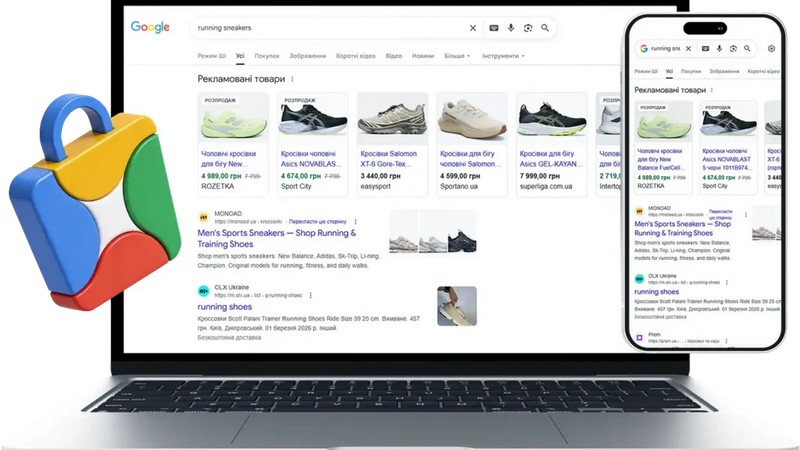Clear the phone search field with X
The height and width of the screenshot is (450, 800).
click(688, 48)
